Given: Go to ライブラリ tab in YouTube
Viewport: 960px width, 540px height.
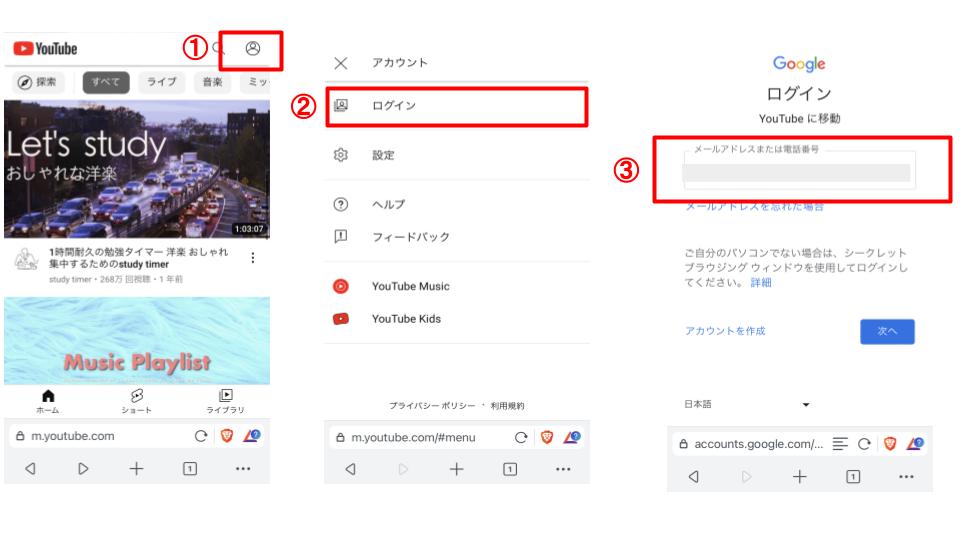Looking at the screenshot, I should tap(225, 402).
